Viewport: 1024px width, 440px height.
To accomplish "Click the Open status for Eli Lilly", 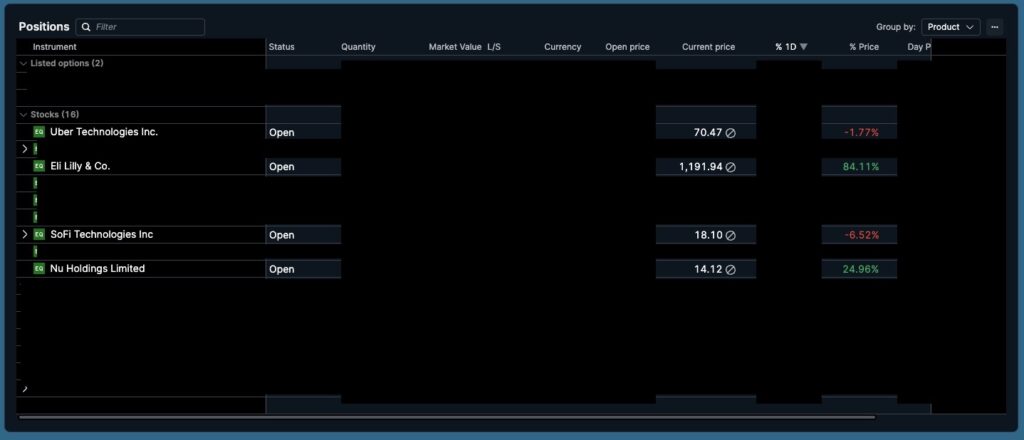I will 281,167.
